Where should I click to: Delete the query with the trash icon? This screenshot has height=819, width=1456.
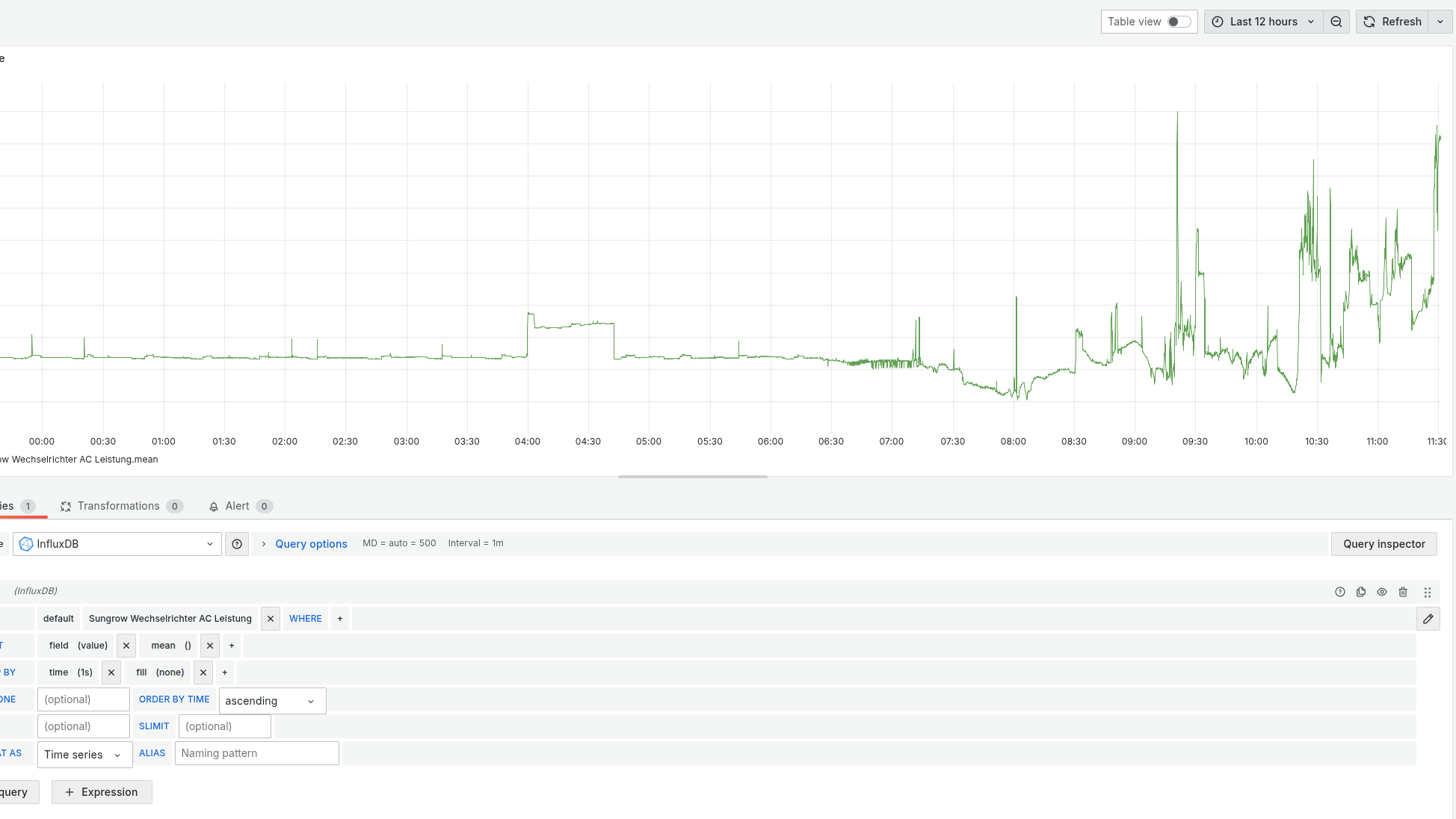click(x=1403, y=591)
